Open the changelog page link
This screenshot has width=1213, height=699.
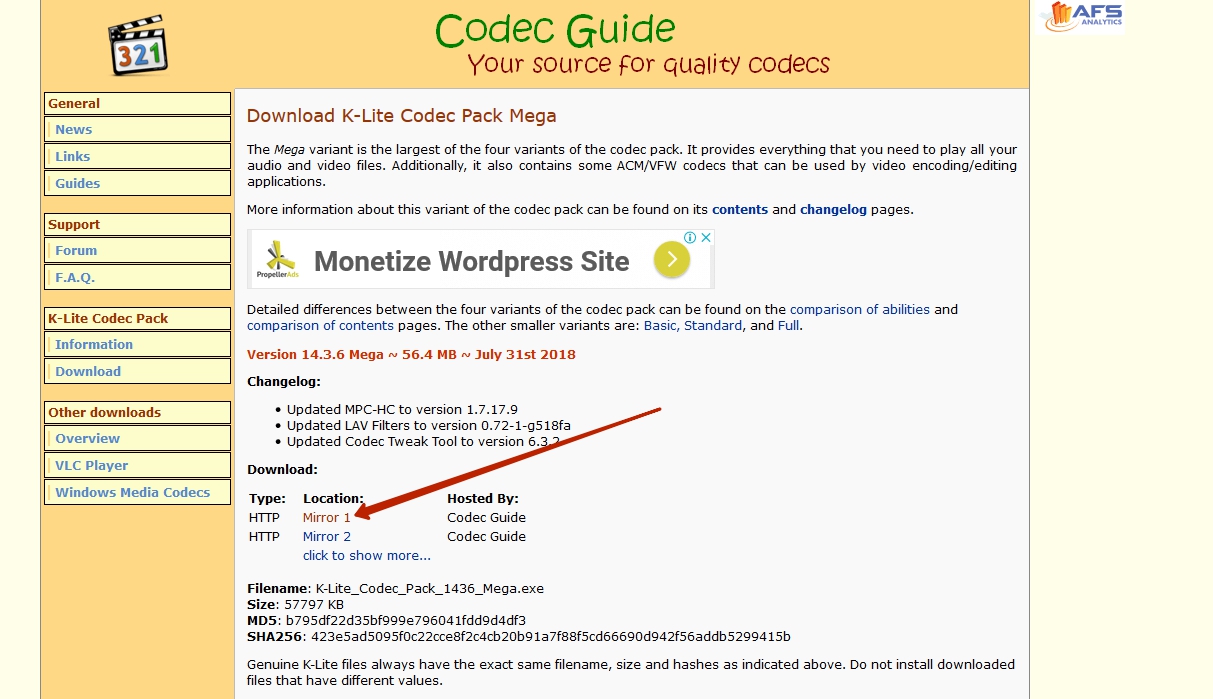(833, 210)
